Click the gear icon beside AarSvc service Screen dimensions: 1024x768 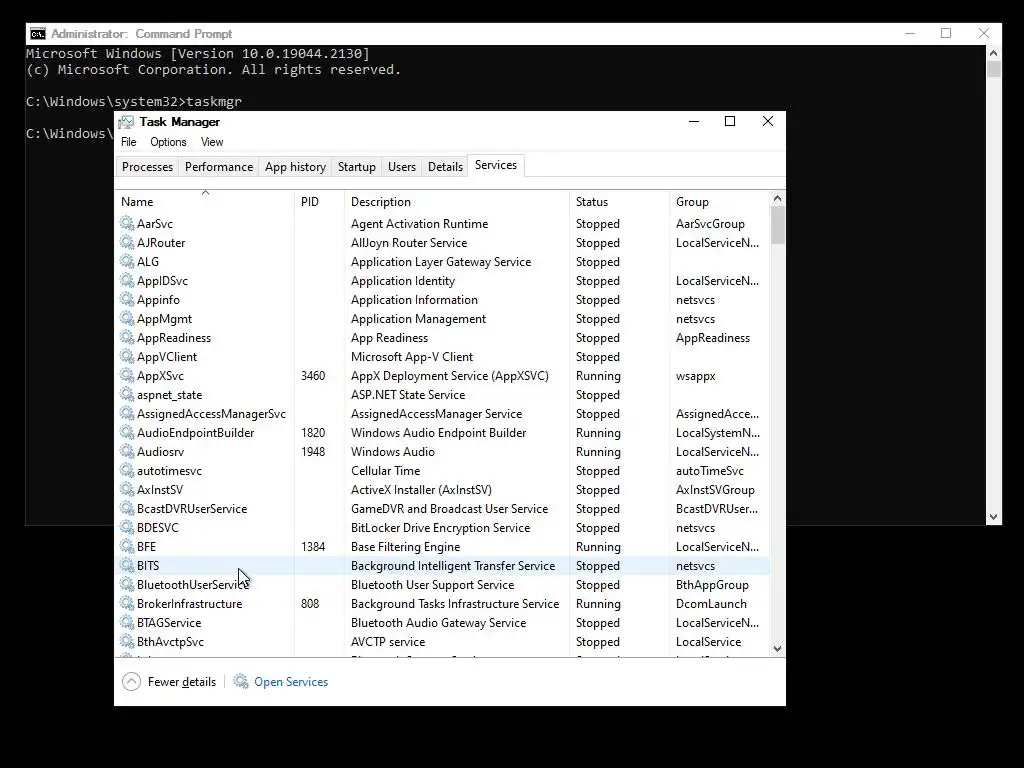click(127, 223)
